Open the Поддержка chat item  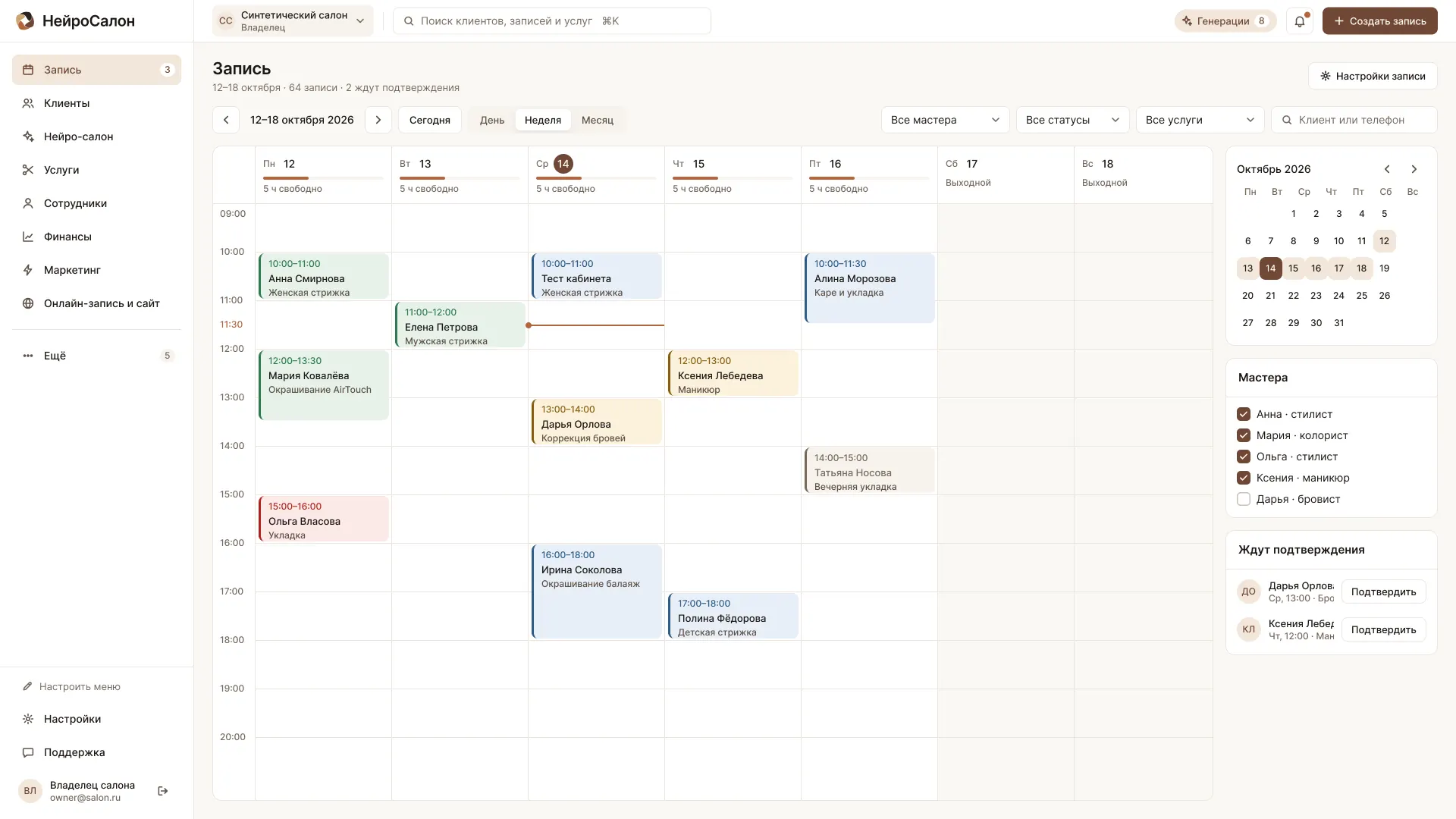pyautogui.click(x=96, y=752)
